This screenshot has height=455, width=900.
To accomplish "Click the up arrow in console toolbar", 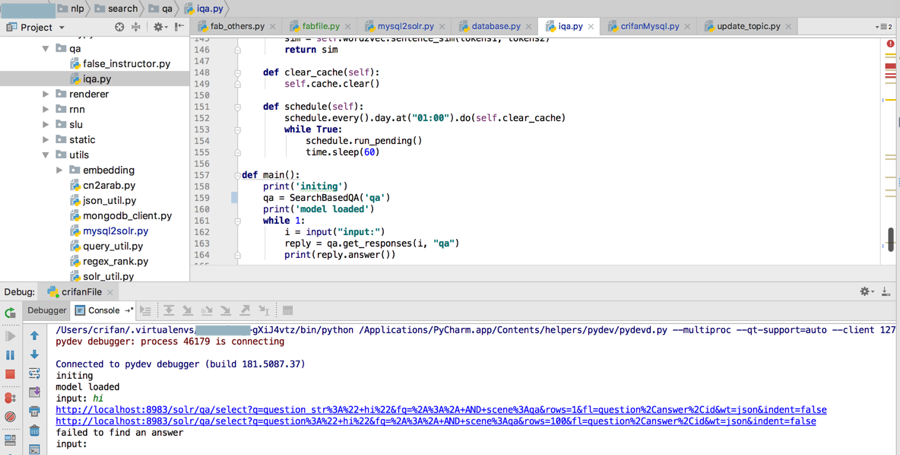I will pos(34,336).
